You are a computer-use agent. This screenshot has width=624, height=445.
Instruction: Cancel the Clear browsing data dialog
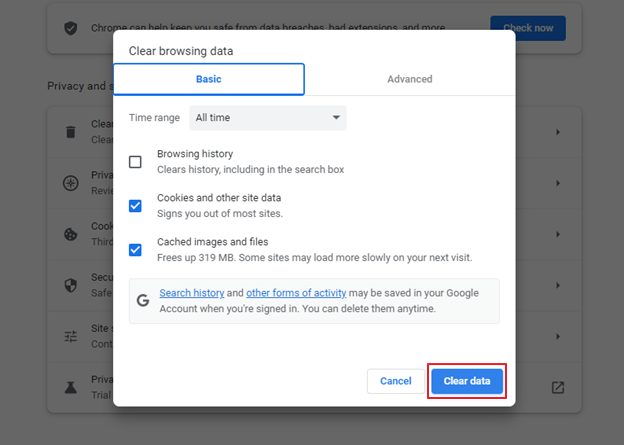pyautogui.click(x=396, y=381)
